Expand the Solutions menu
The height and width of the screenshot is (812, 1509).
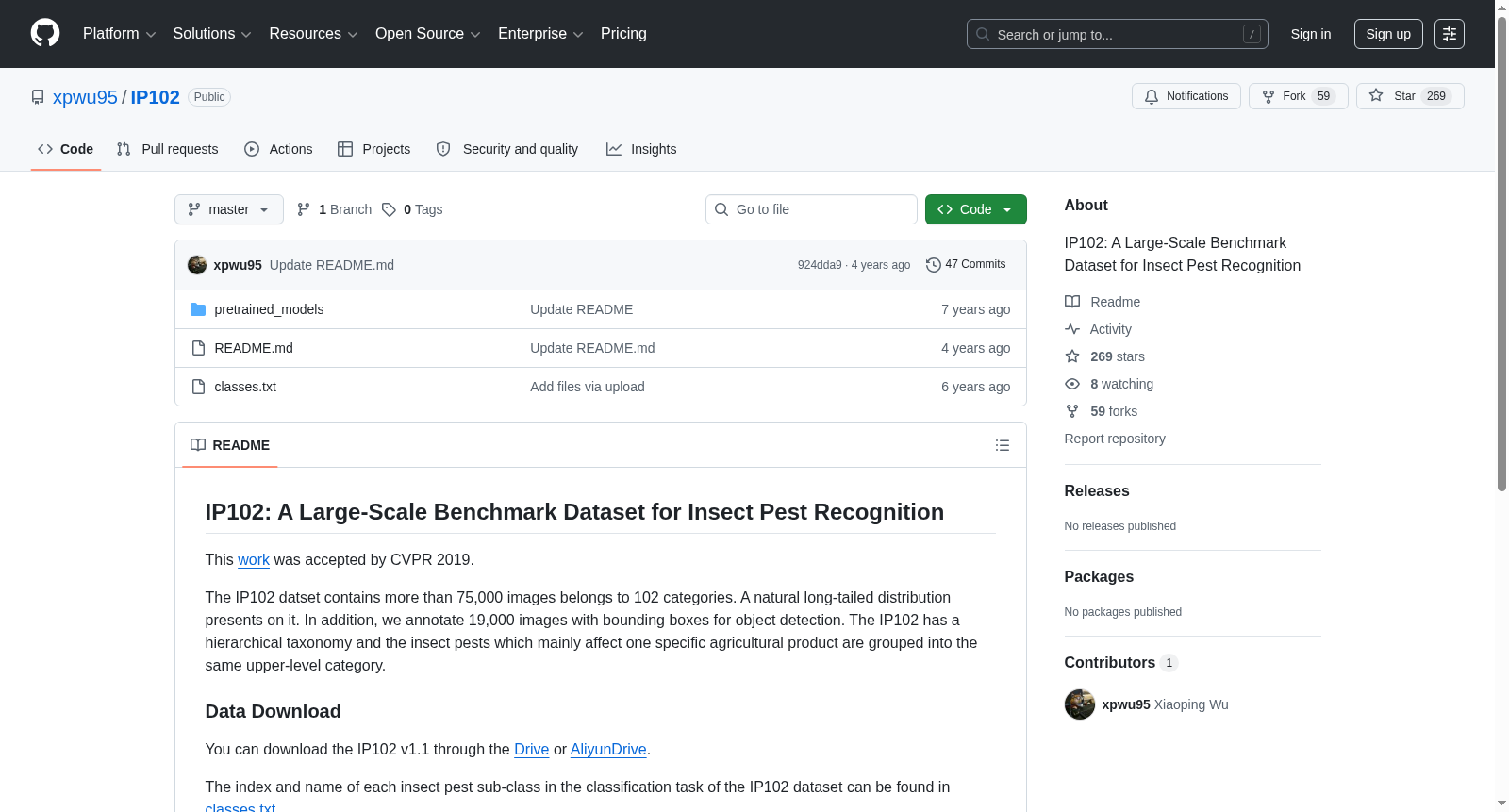[x=212, y=34]
